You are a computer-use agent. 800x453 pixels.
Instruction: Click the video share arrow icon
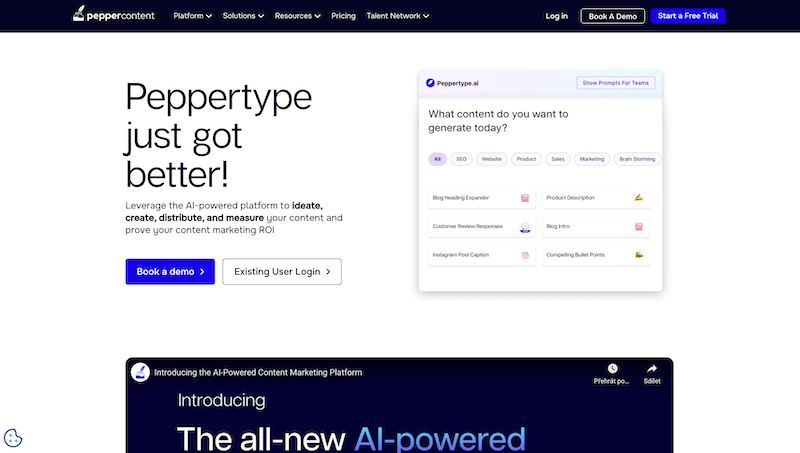tap(652, 368)
